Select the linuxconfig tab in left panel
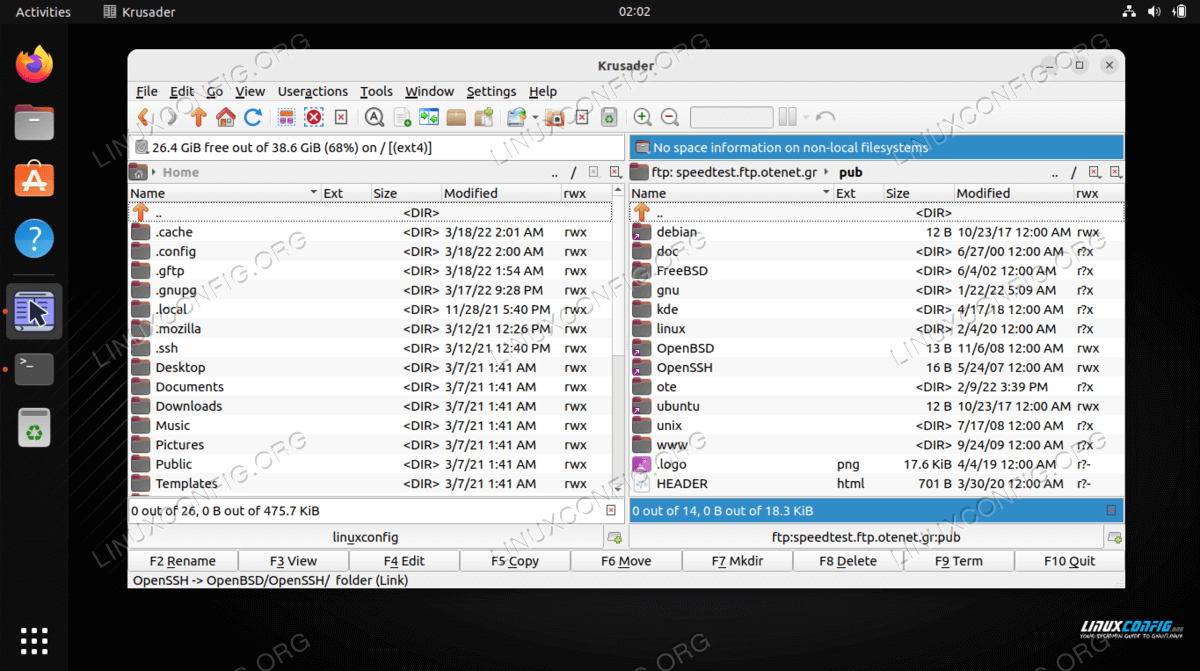The image size is (1200, 671). (365, 537)
